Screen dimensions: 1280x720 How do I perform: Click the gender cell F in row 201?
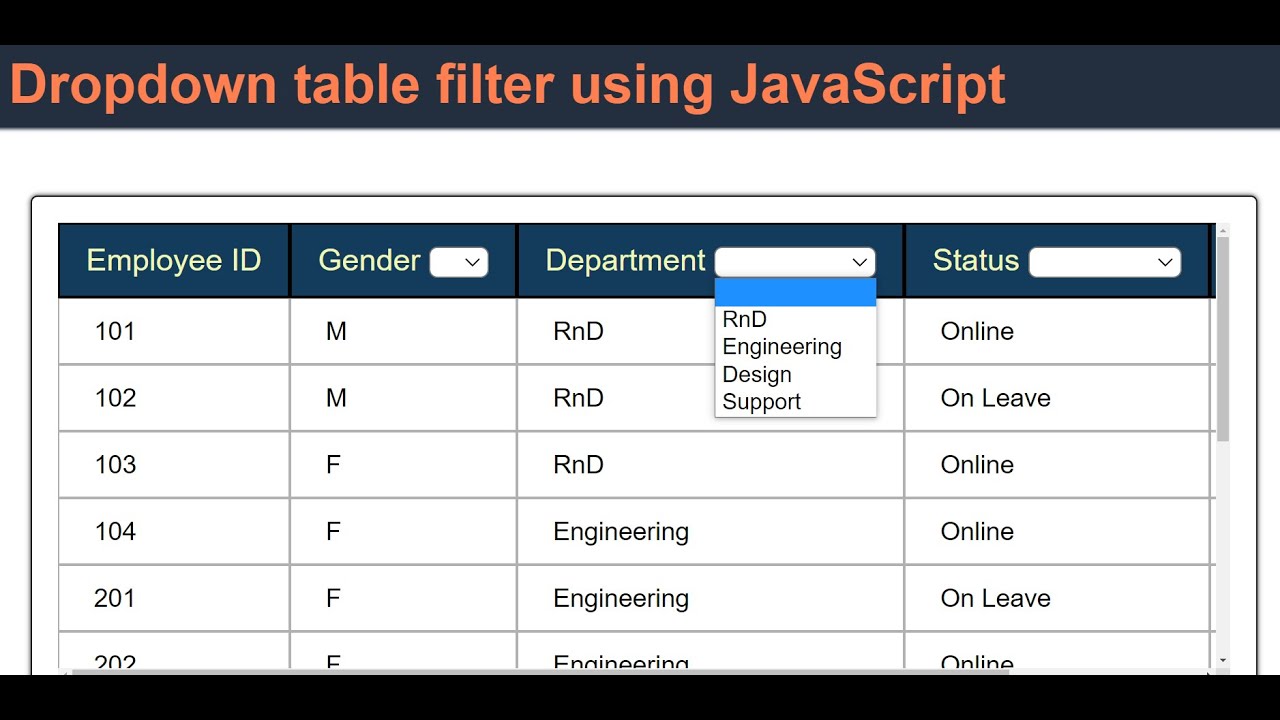pyautogui.click(x=403, y=598)
